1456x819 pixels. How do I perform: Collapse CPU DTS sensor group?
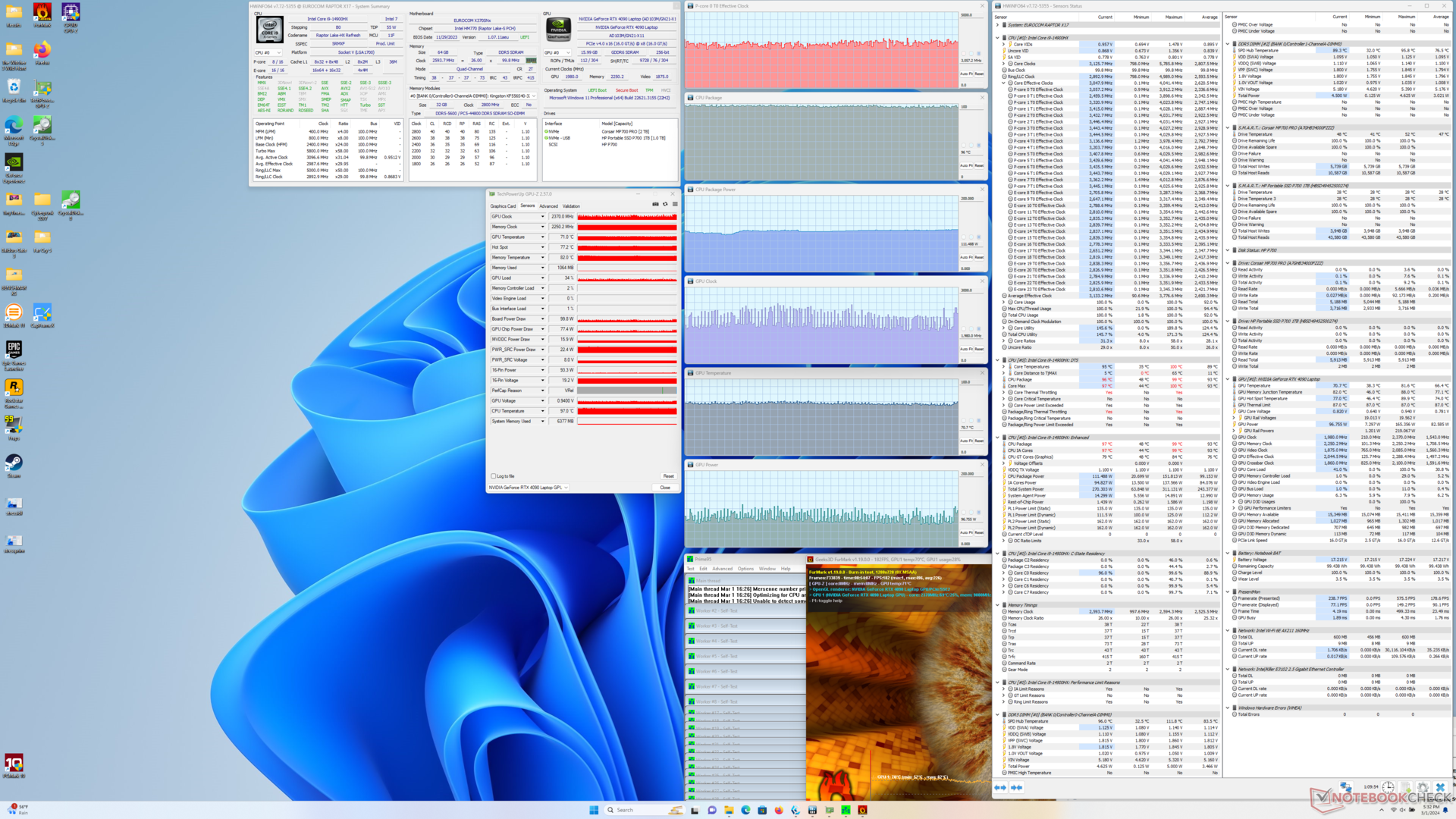pyautogui.click(x=998, y=360)
